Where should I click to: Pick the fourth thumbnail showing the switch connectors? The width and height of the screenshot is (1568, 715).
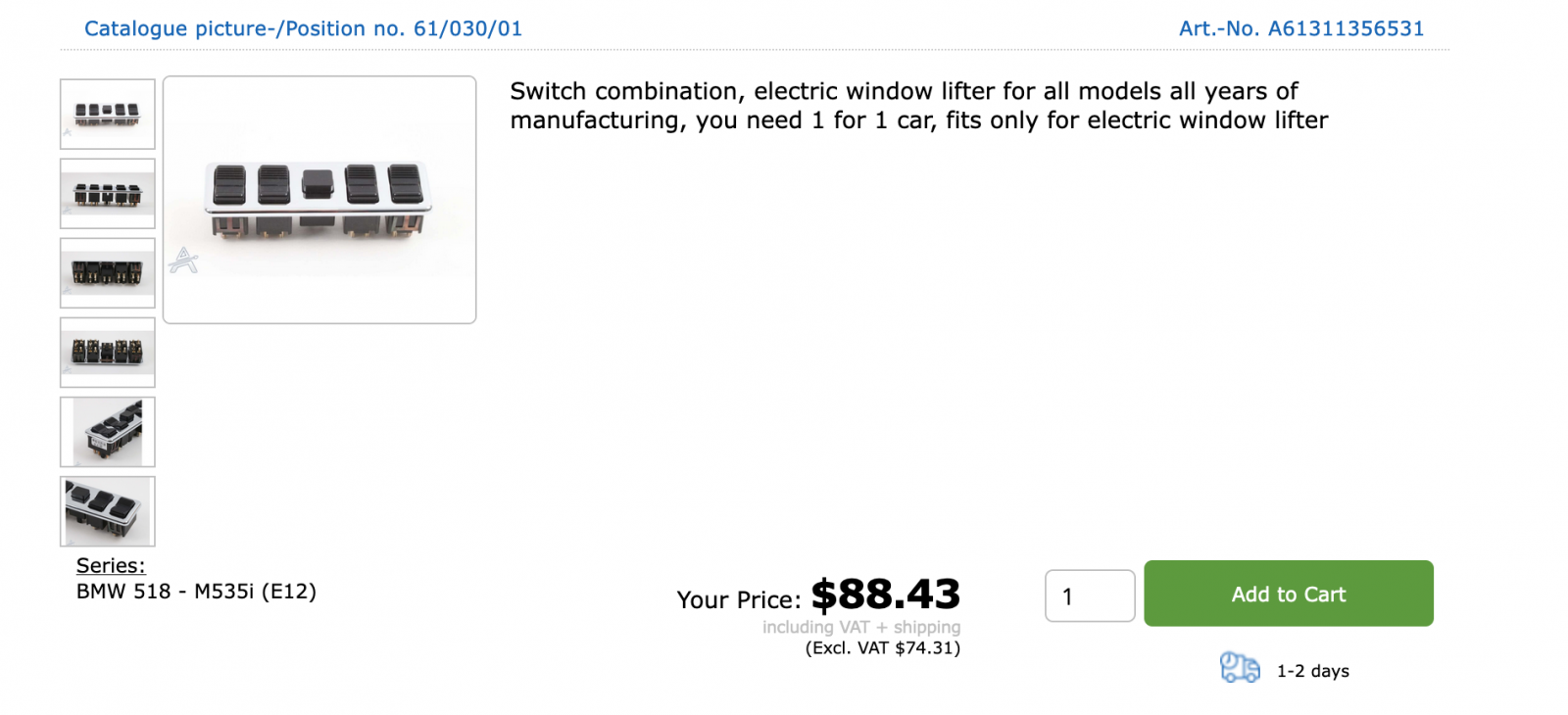(x=108, y=353)
